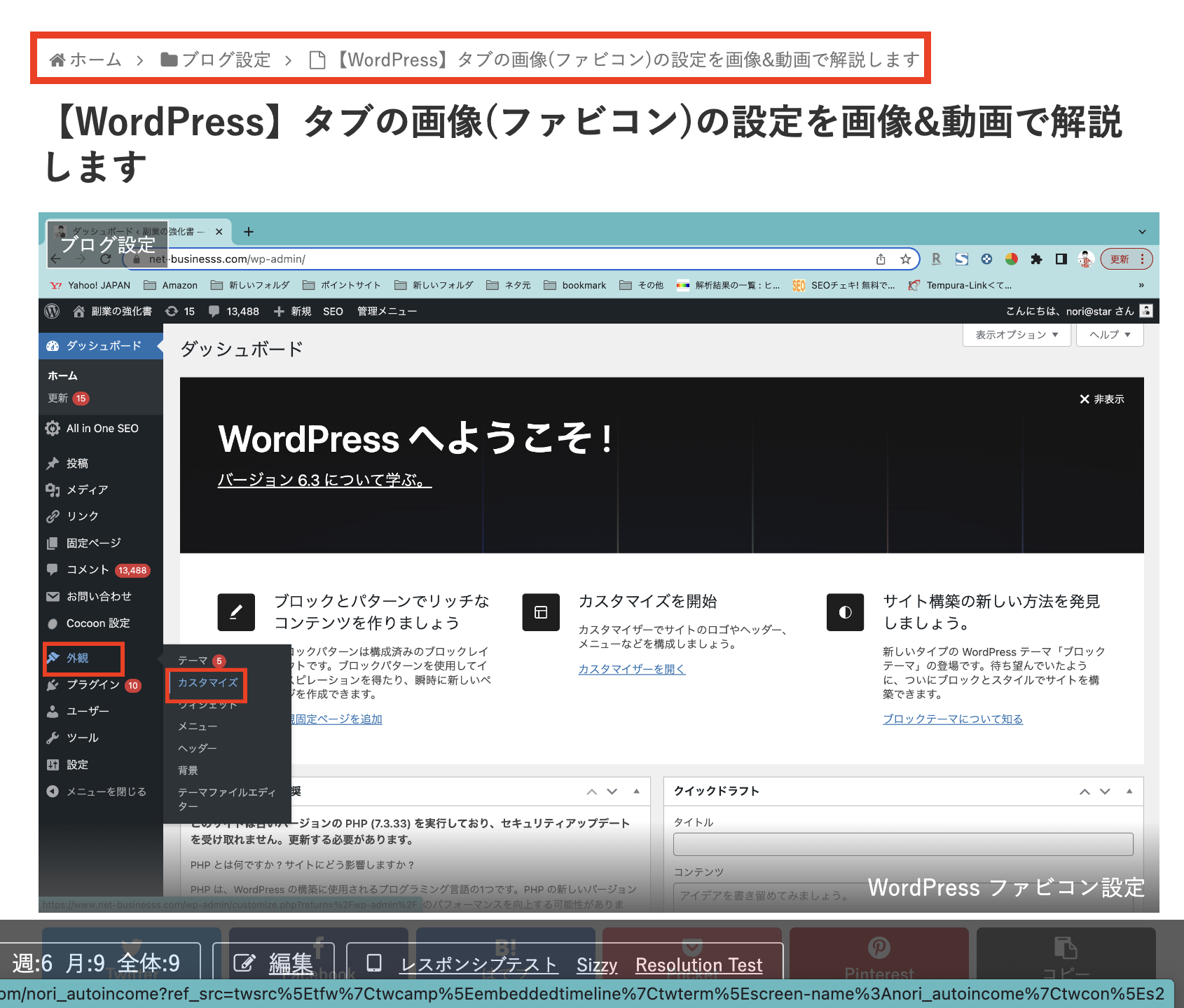Open the ポイントサイト bookmark folder
The height and width of the screenshot is (1008, 1184).
[342, 285]
